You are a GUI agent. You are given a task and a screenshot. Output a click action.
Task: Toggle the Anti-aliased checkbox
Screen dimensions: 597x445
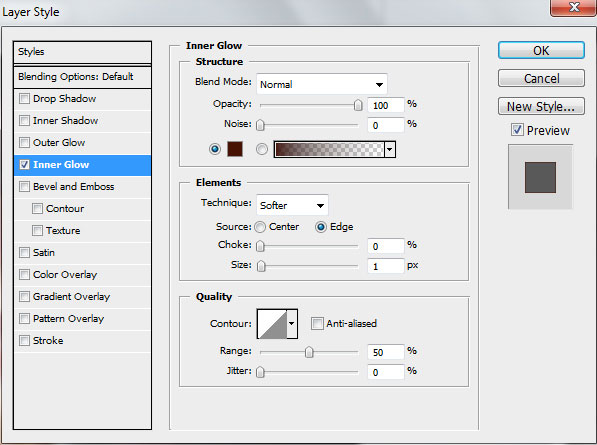point(317,324)
